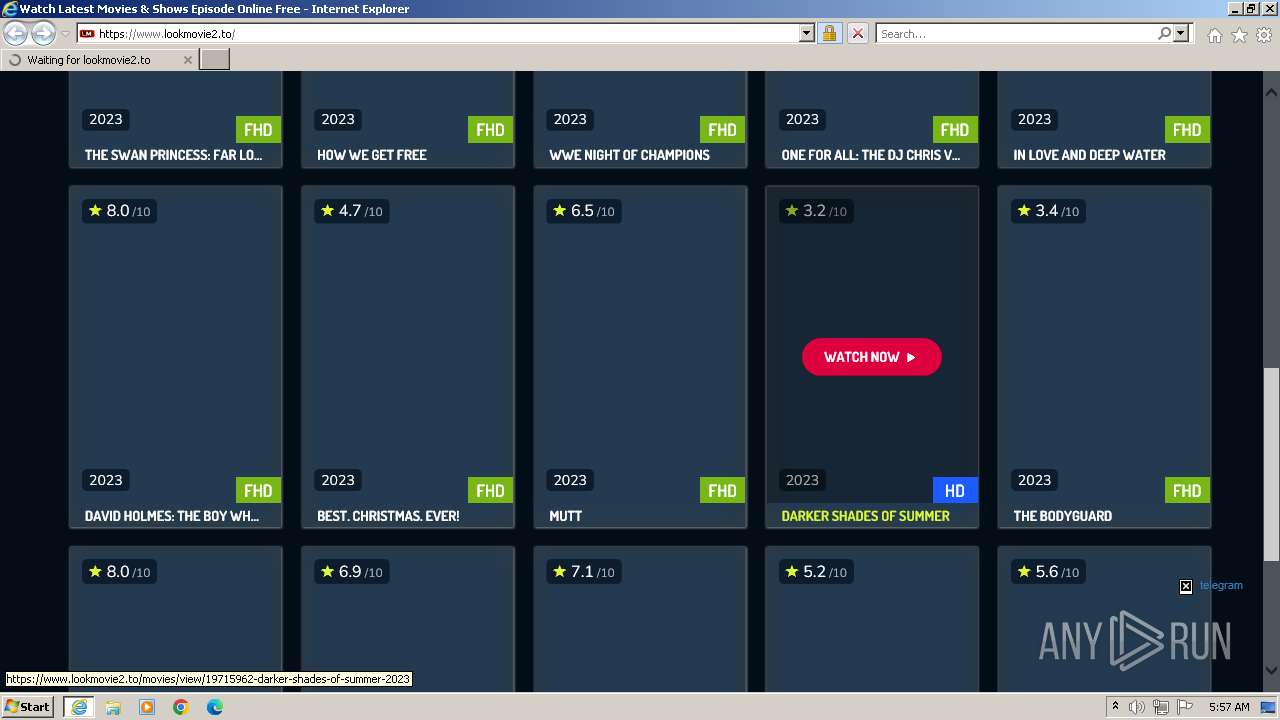Click the 8.0/10 rating on David Holmes
Image resolution: width=1280 pixels, height=720 pixels.
click(x=119, y=211)
